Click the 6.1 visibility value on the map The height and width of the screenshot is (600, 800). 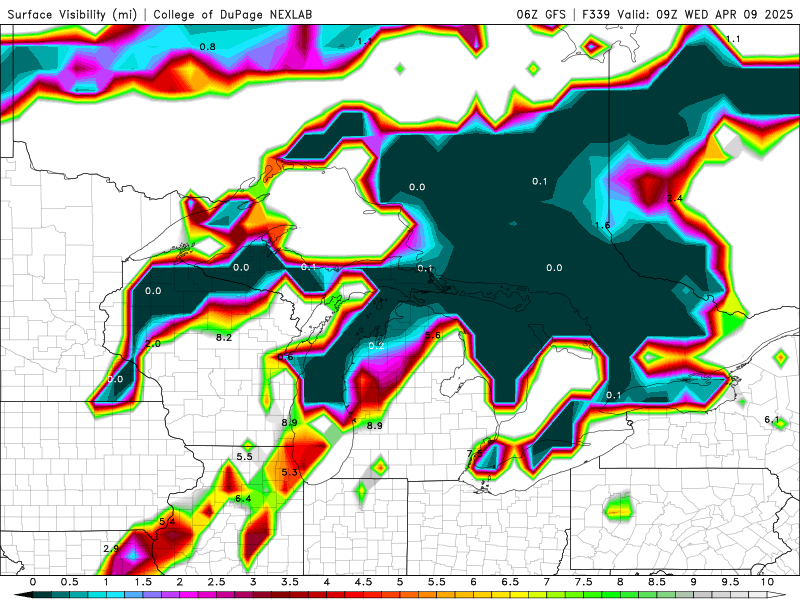pyautogui.click(x=771, y=420)
